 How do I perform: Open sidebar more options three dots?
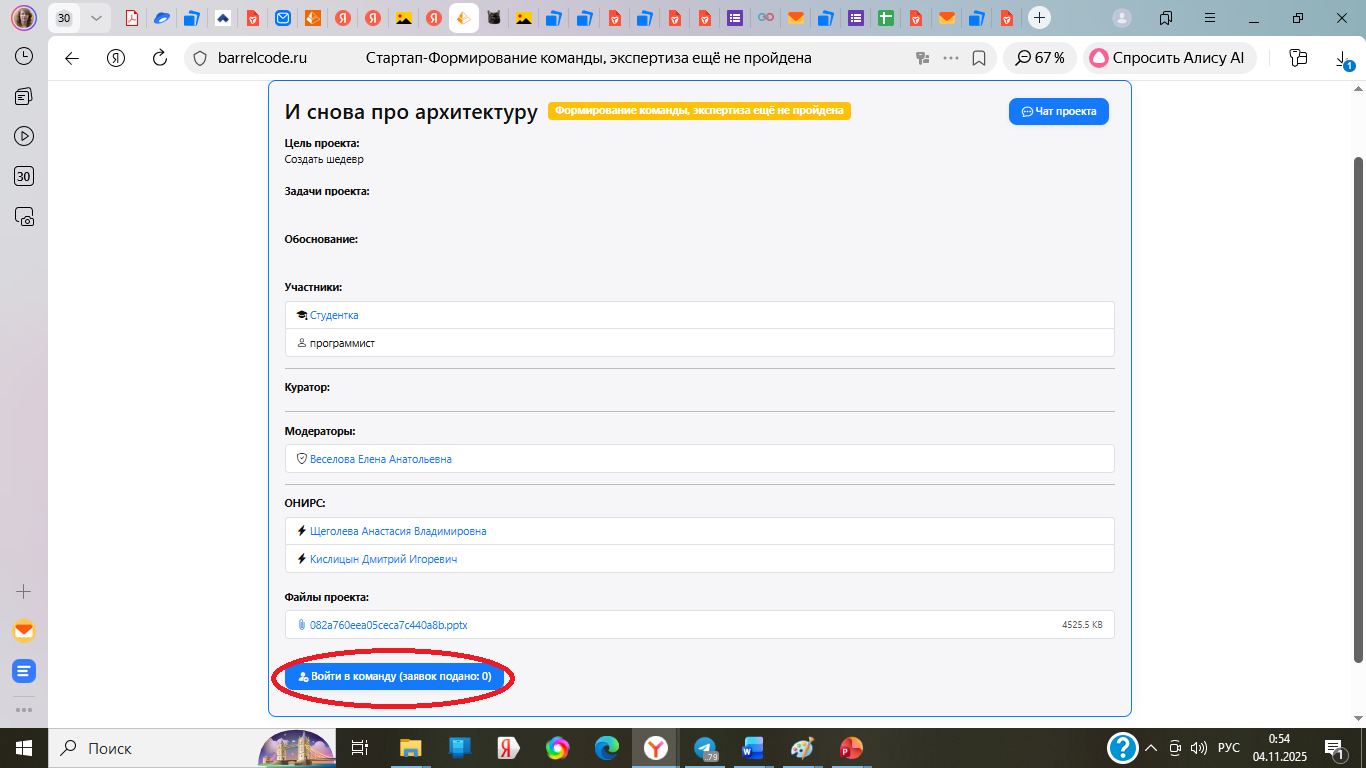click(24, 709)
